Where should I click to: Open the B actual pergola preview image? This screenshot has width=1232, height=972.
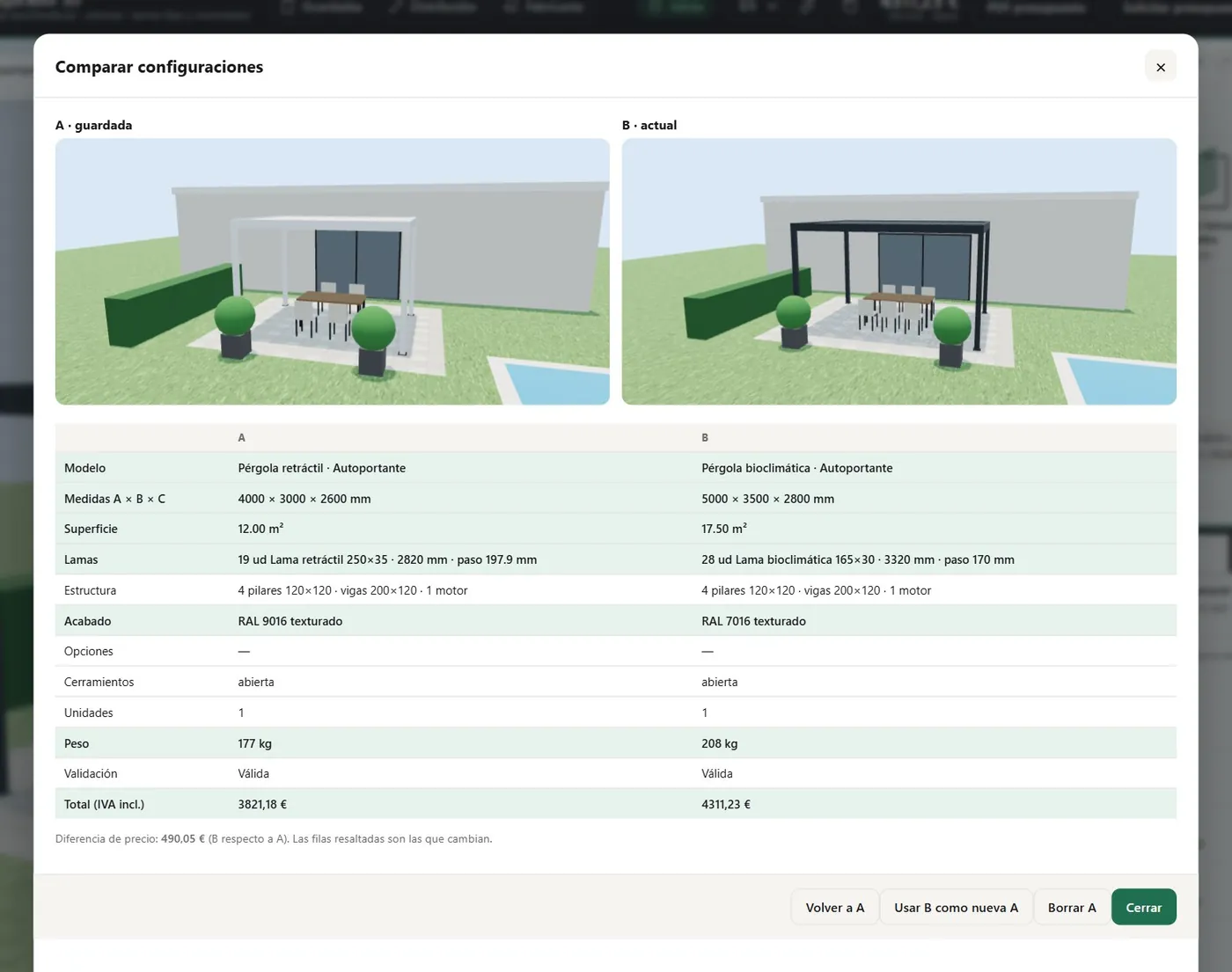pos(898,271)
